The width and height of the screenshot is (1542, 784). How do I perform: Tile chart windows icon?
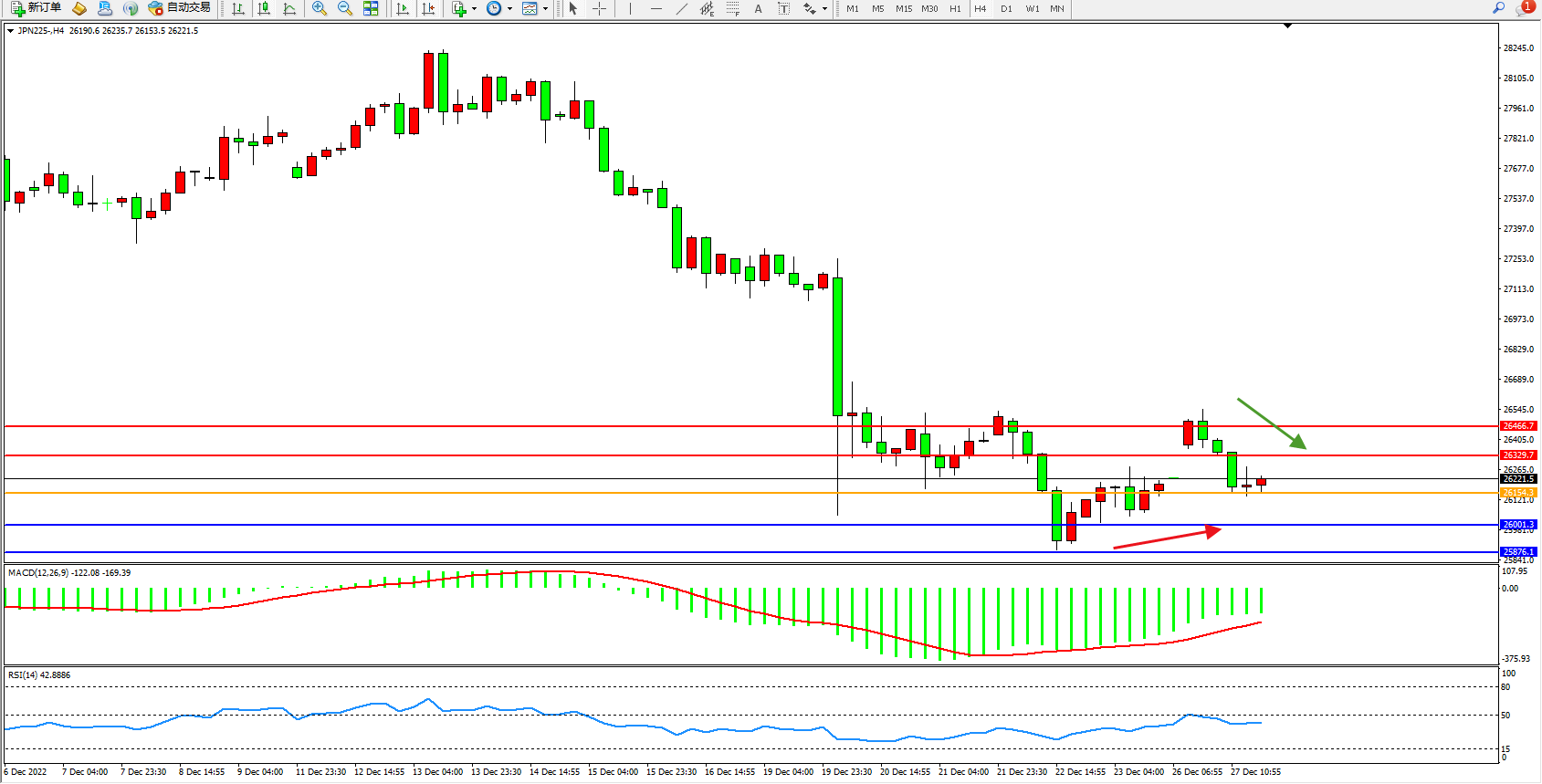[371, 8]
